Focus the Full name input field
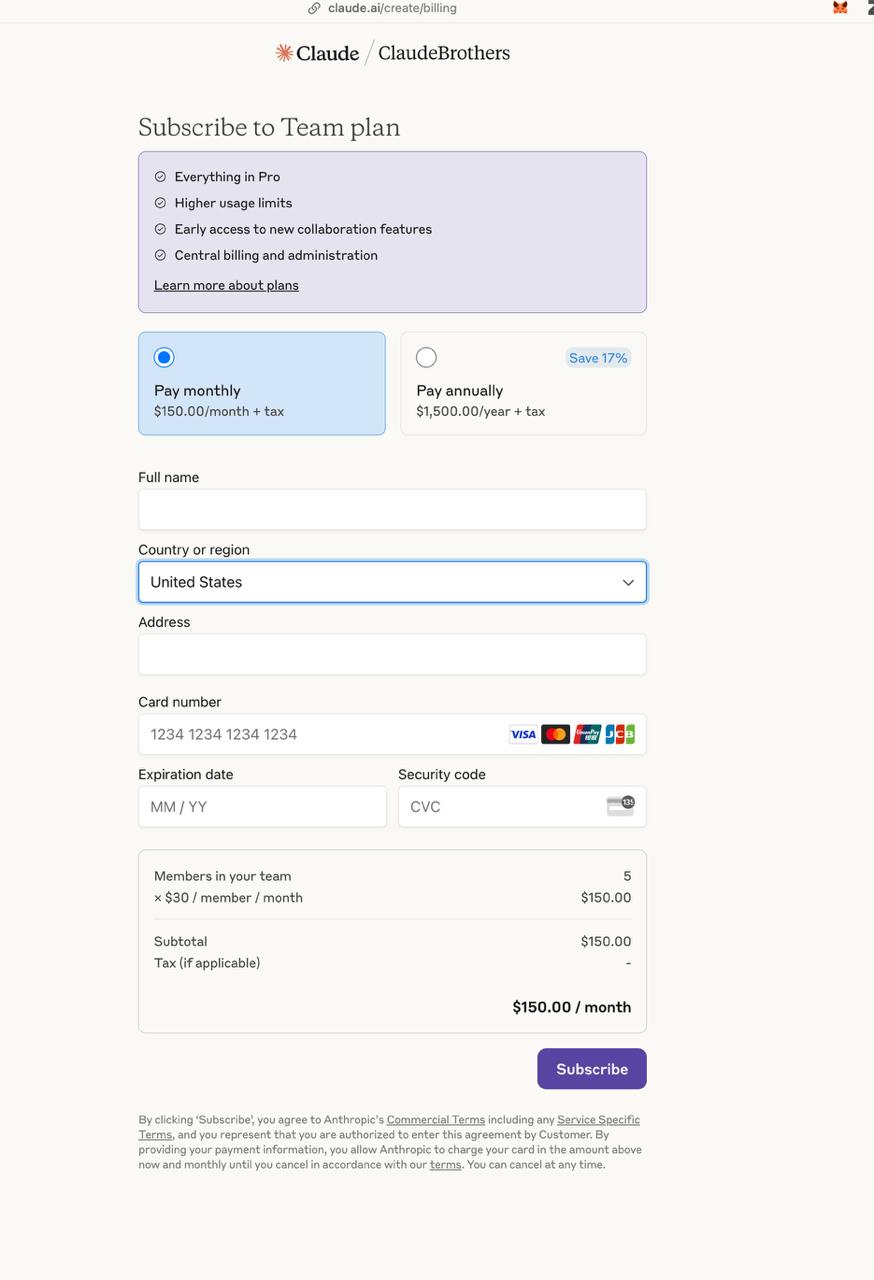This screenshot has height=1280, width=874. pos(392,509)
